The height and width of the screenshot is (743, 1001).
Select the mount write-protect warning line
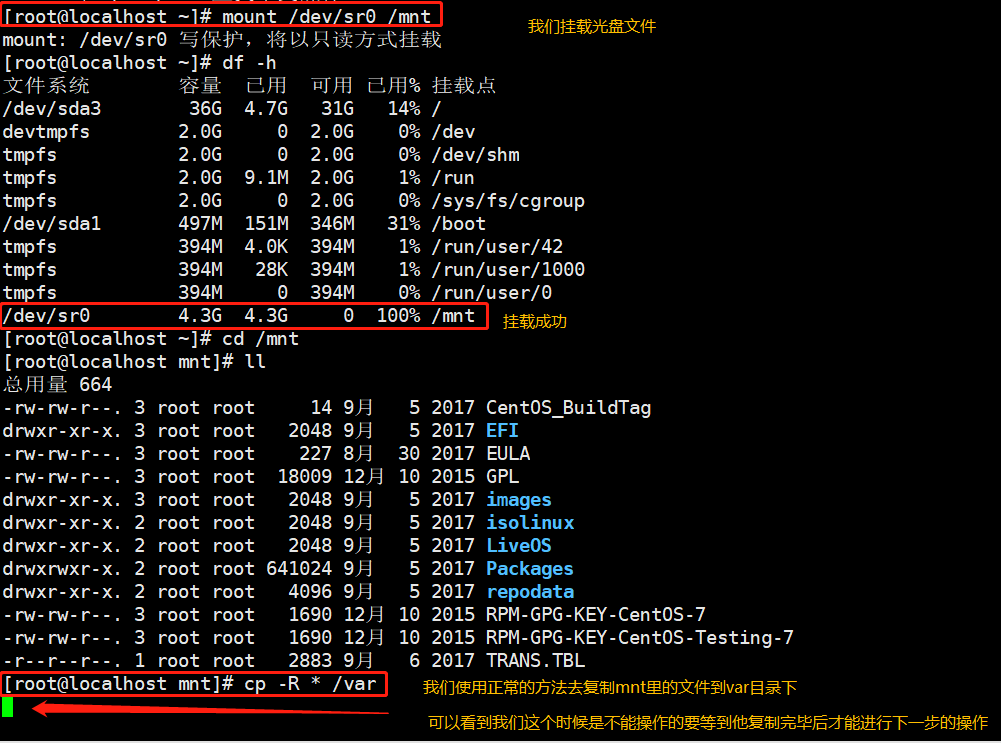click(x=222, y=40)
